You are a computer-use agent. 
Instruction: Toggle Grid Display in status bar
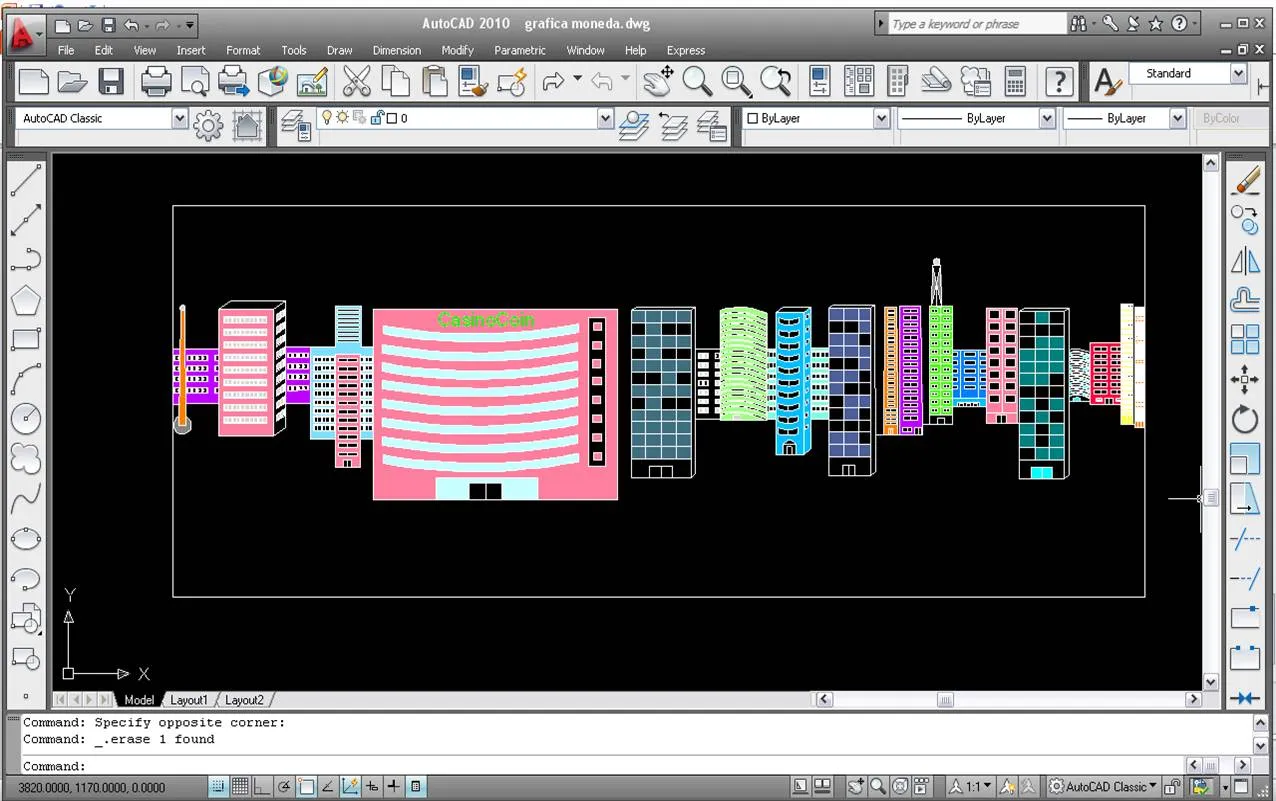[x=240, y=787]
